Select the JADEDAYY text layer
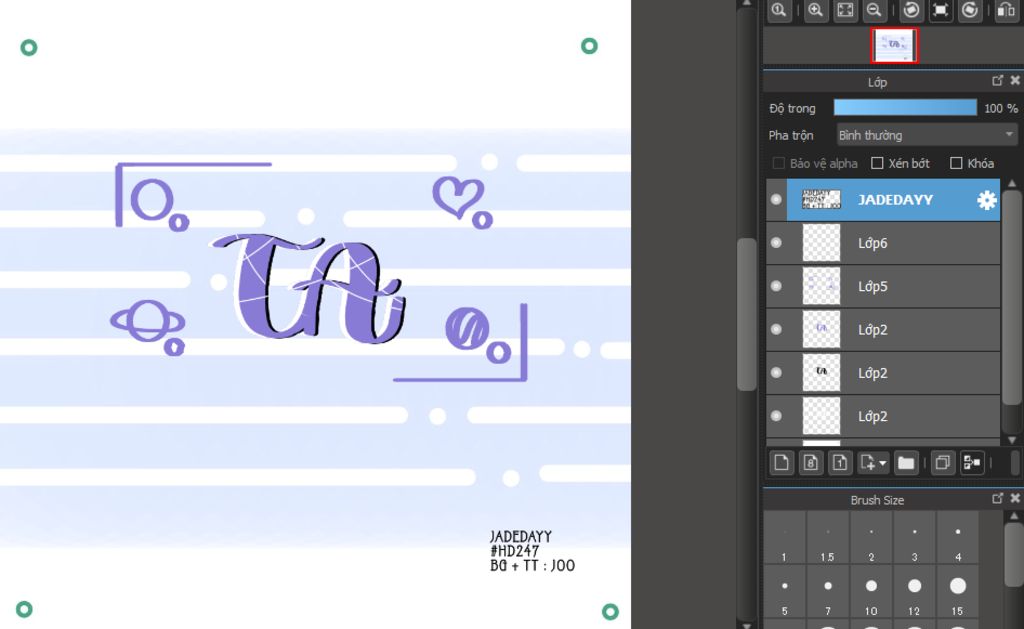The width and height of the screenshot is (1024, 629). click(893, 200)
